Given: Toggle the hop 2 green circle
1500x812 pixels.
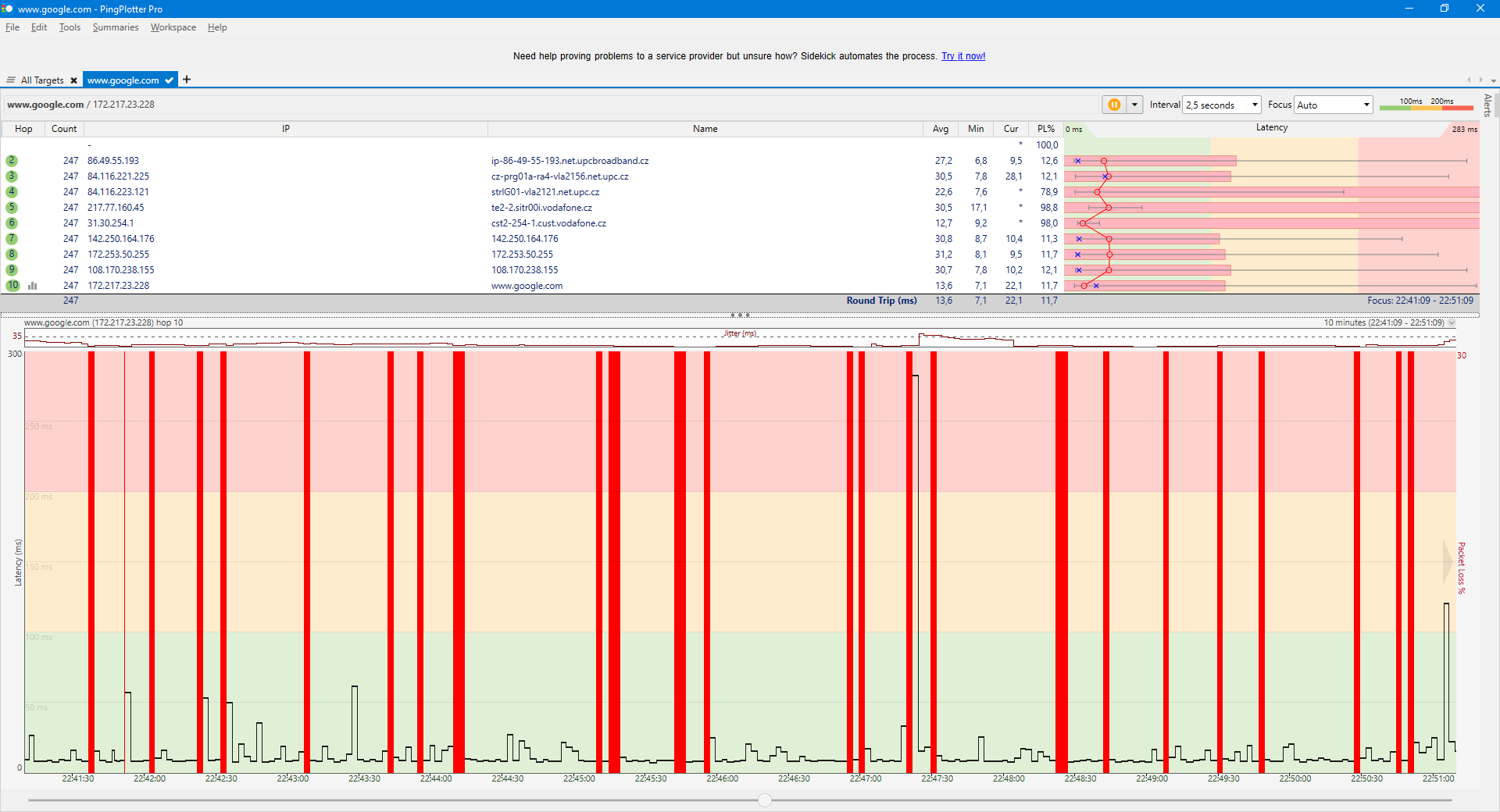Looking at the screenshot, I should [12, 161].
